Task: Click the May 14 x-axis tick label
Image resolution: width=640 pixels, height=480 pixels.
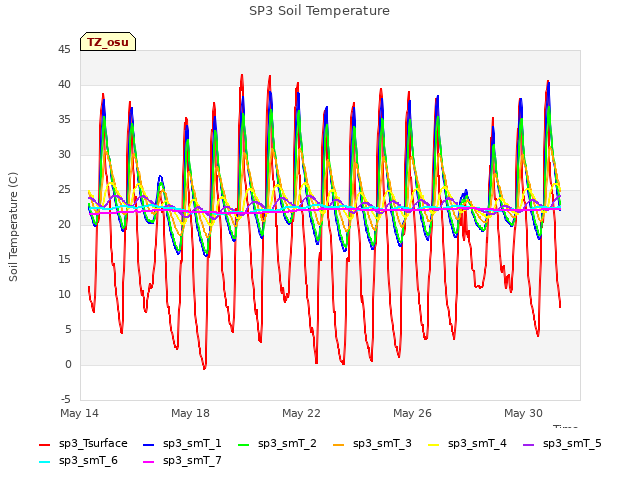Action: point(80,413)
